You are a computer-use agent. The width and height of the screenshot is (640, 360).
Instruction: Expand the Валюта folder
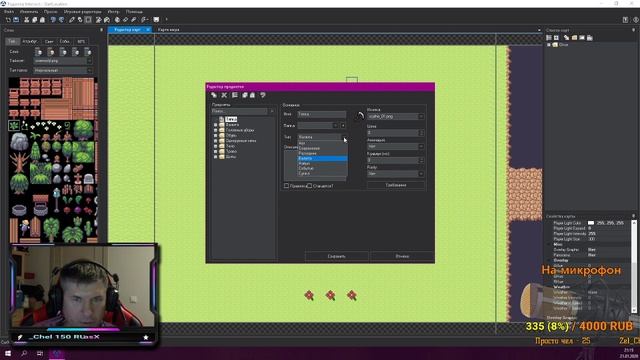click(216, 125)
